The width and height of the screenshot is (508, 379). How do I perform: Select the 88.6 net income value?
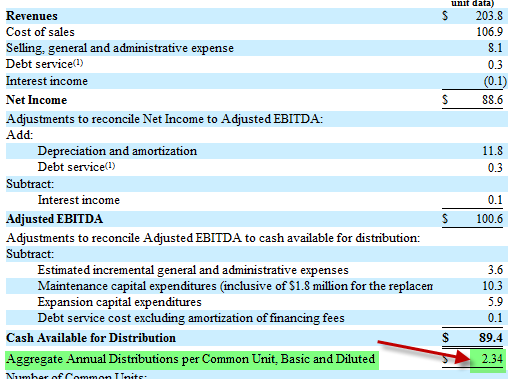pyautogui.click(x=492, y=100)
